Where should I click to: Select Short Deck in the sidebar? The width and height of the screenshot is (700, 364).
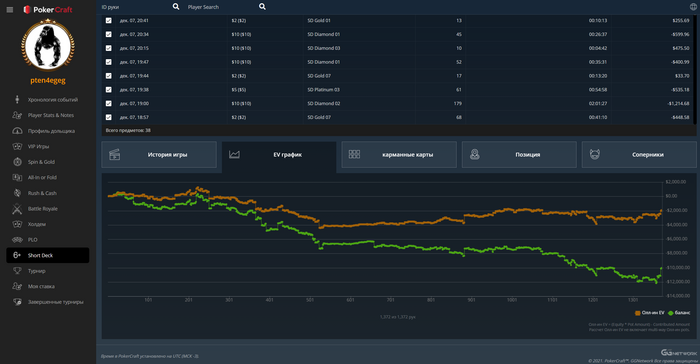coord(48,255)
